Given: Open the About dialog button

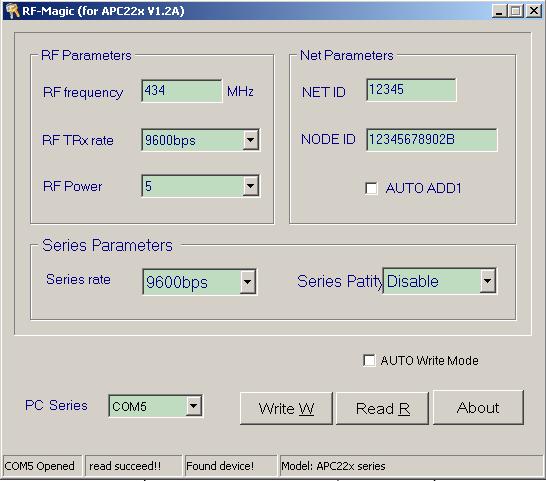Looking at the screenshot, I should point(478,408).
